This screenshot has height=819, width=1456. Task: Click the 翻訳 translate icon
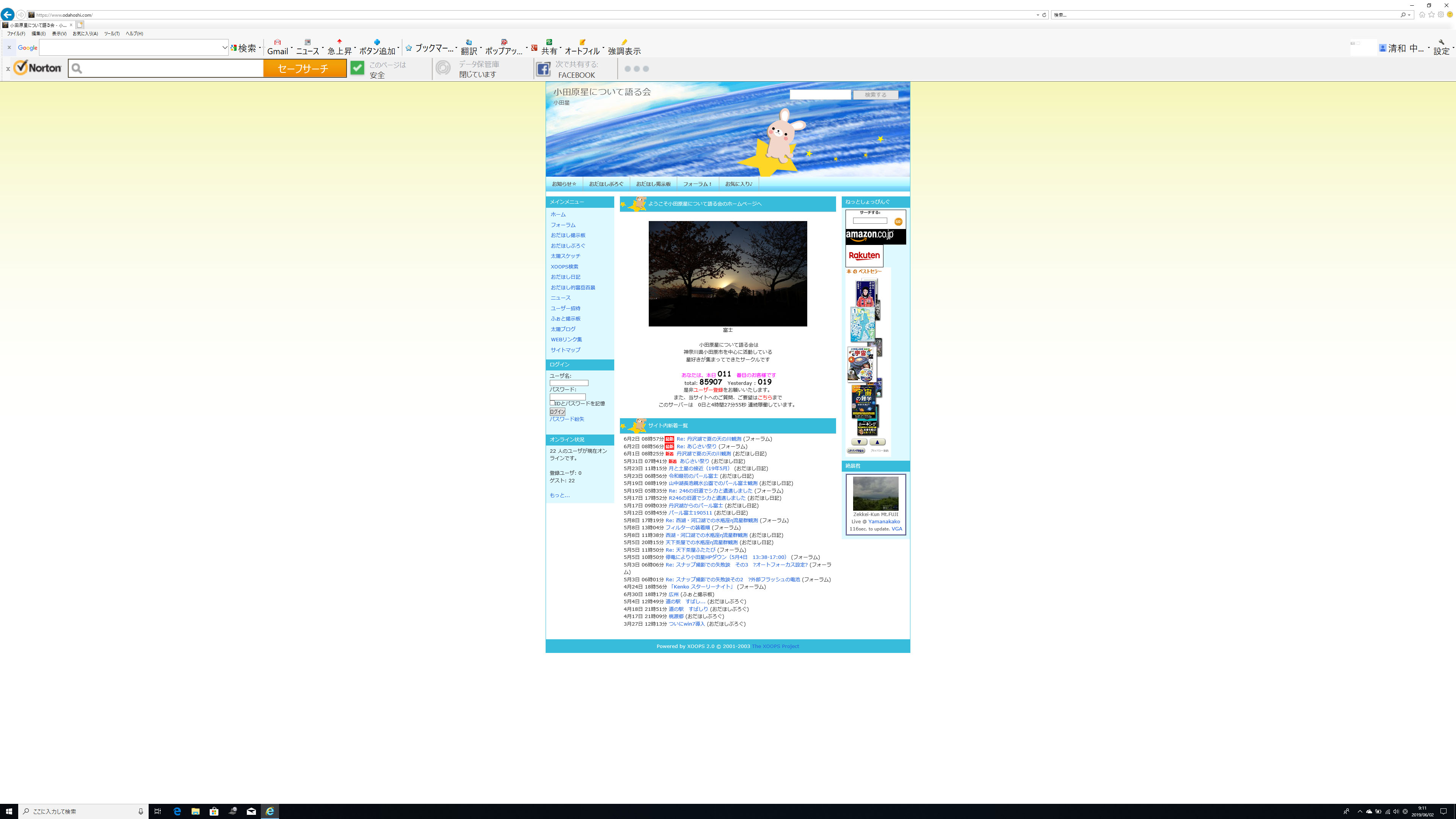pos(469,42)
